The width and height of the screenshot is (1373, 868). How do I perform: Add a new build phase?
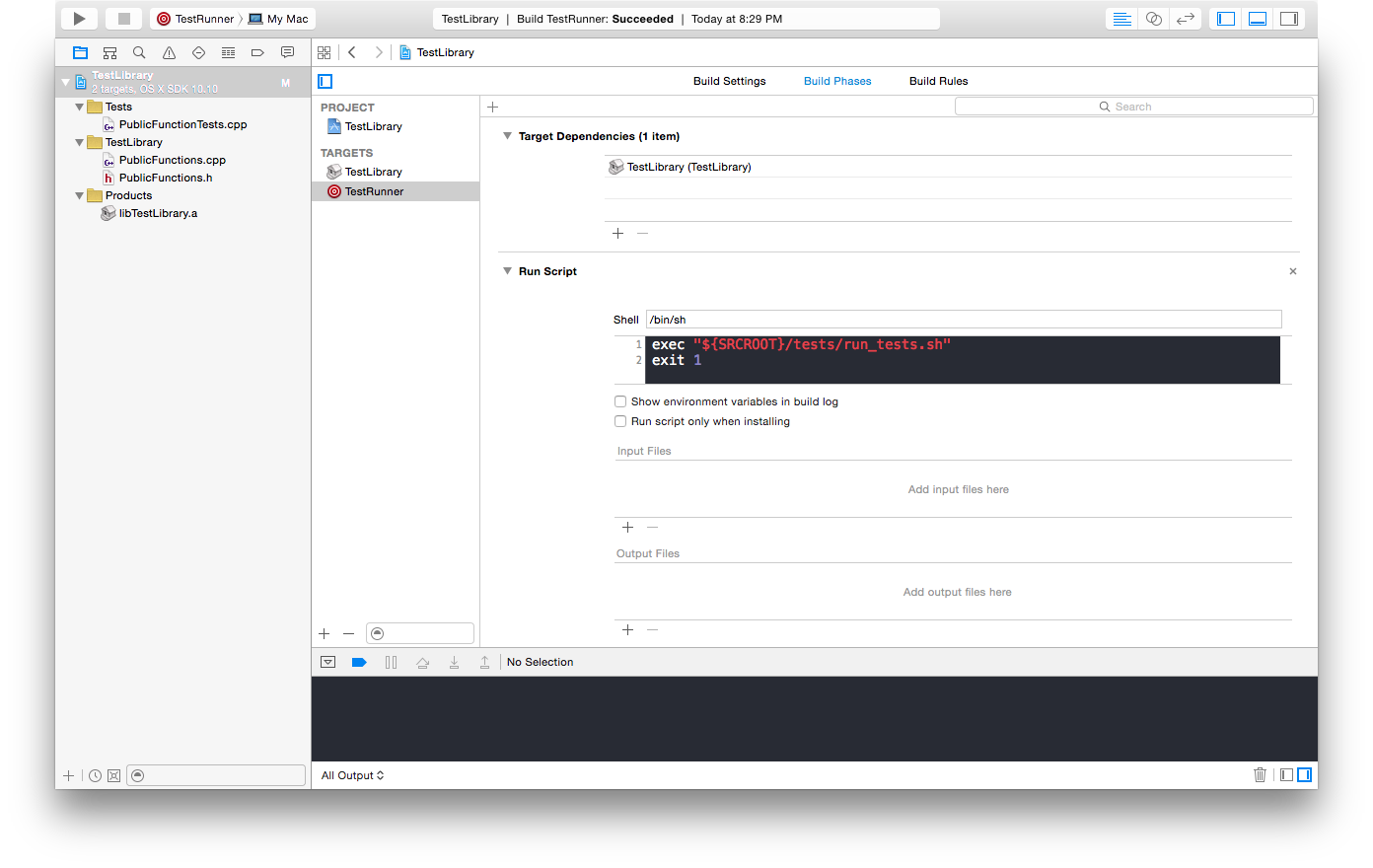[x=493, y=107]
